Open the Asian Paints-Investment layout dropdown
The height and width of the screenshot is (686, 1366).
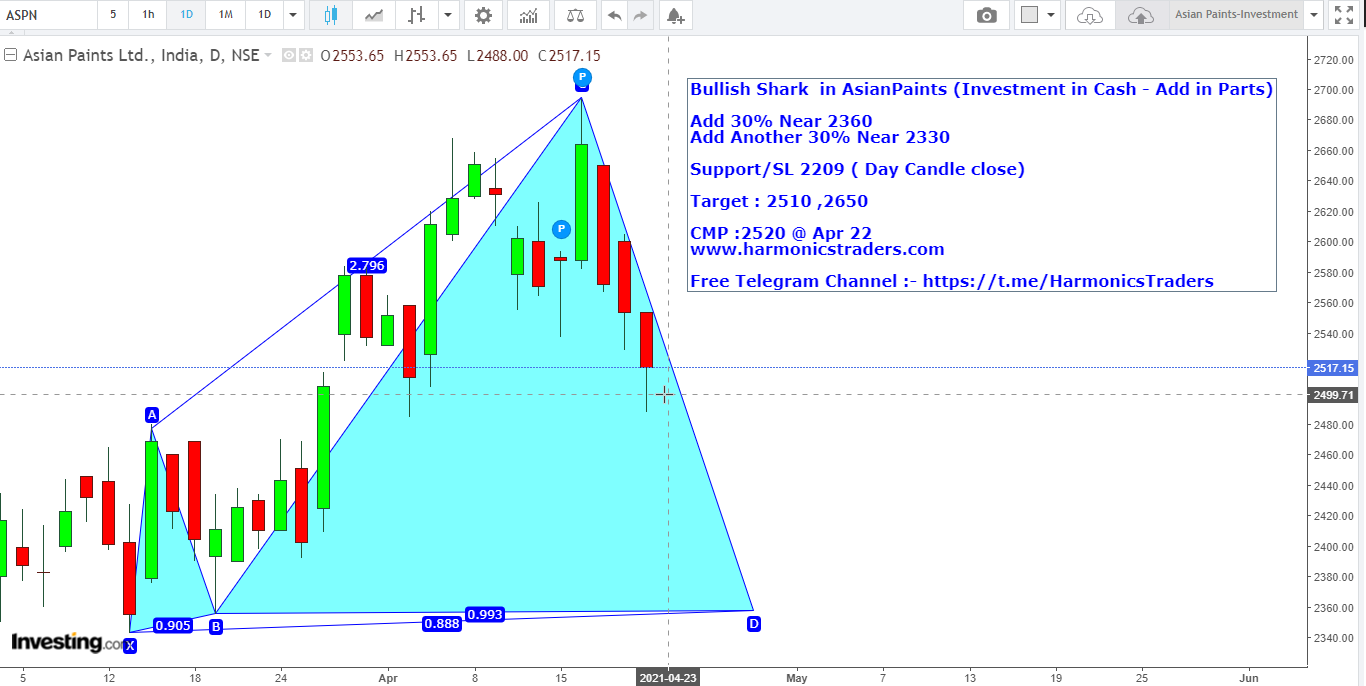[1313, 15]
